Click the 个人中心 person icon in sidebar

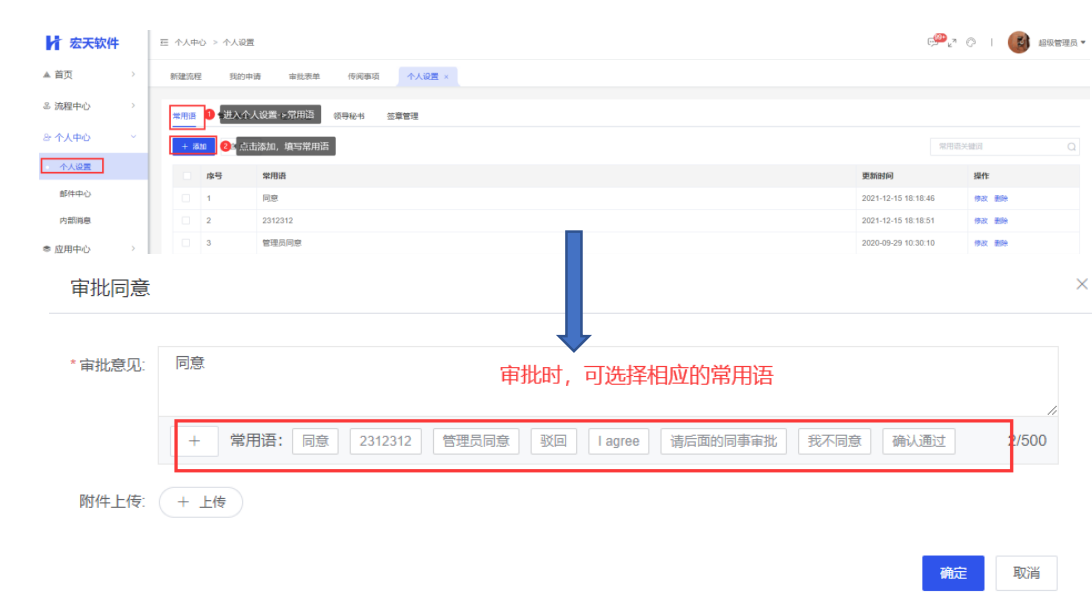(x=47, y=137)
